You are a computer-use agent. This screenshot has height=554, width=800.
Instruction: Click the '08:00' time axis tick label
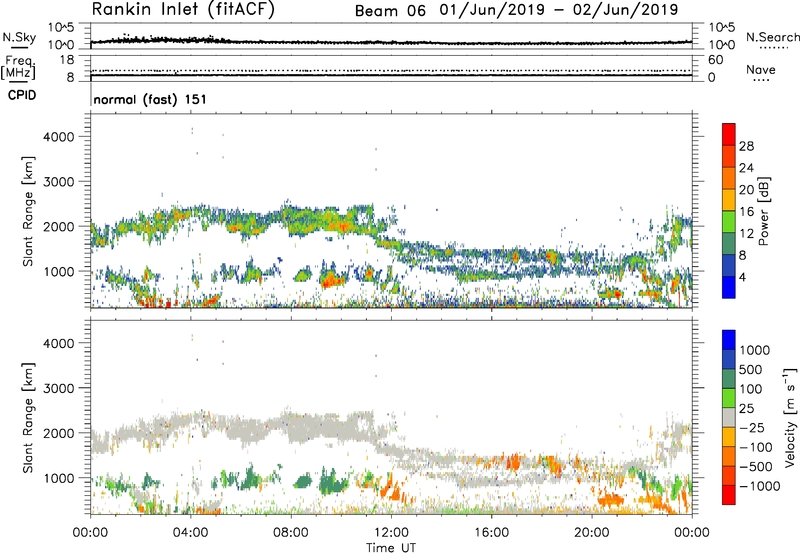click(x=291, y=533)
